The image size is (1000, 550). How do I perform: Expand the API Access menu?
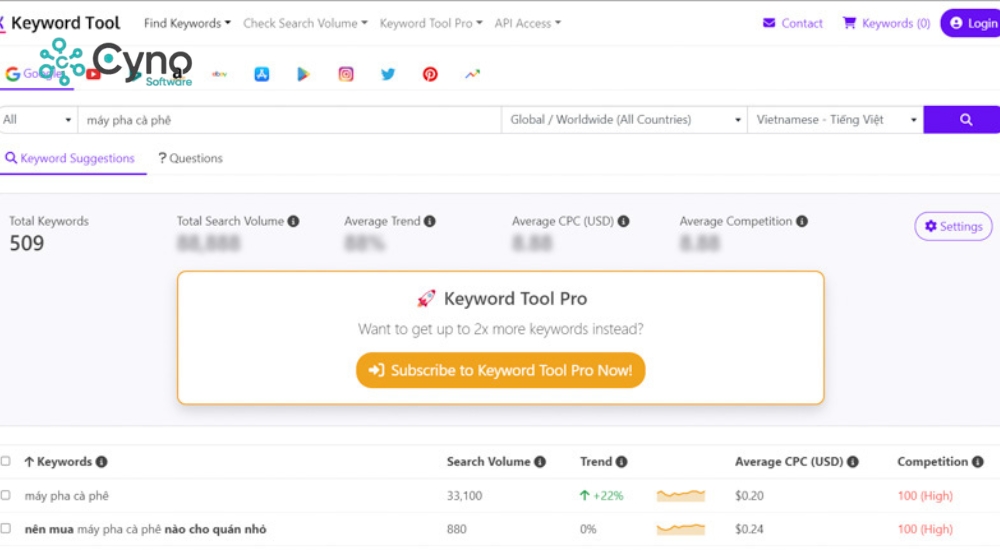click(x=527, y=23)
